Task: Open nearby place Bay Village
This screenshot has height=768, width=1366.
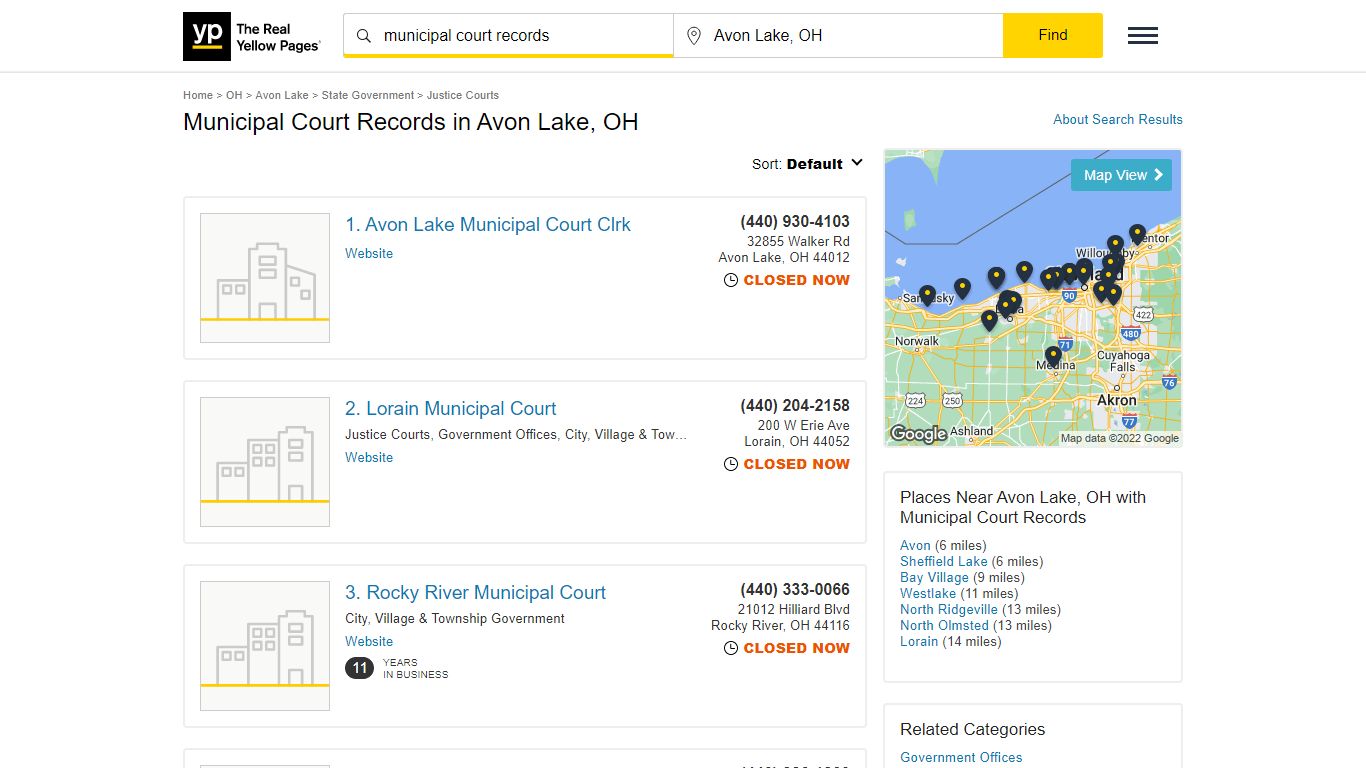Action: click(x=934, y=577)
